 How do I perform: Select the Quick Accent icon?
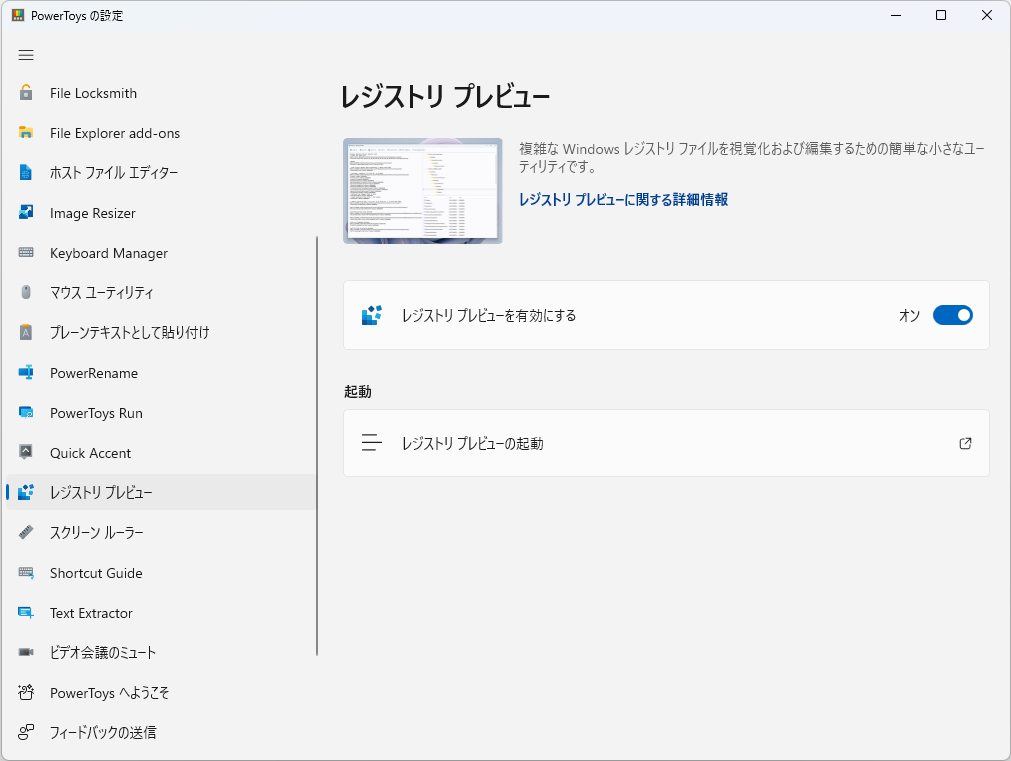tap(26, 453)
